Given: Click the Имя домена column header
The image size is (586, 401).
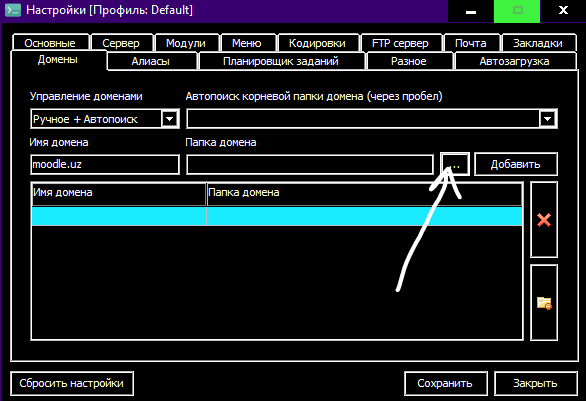Looking at the screenshot, I should [119, 194].
